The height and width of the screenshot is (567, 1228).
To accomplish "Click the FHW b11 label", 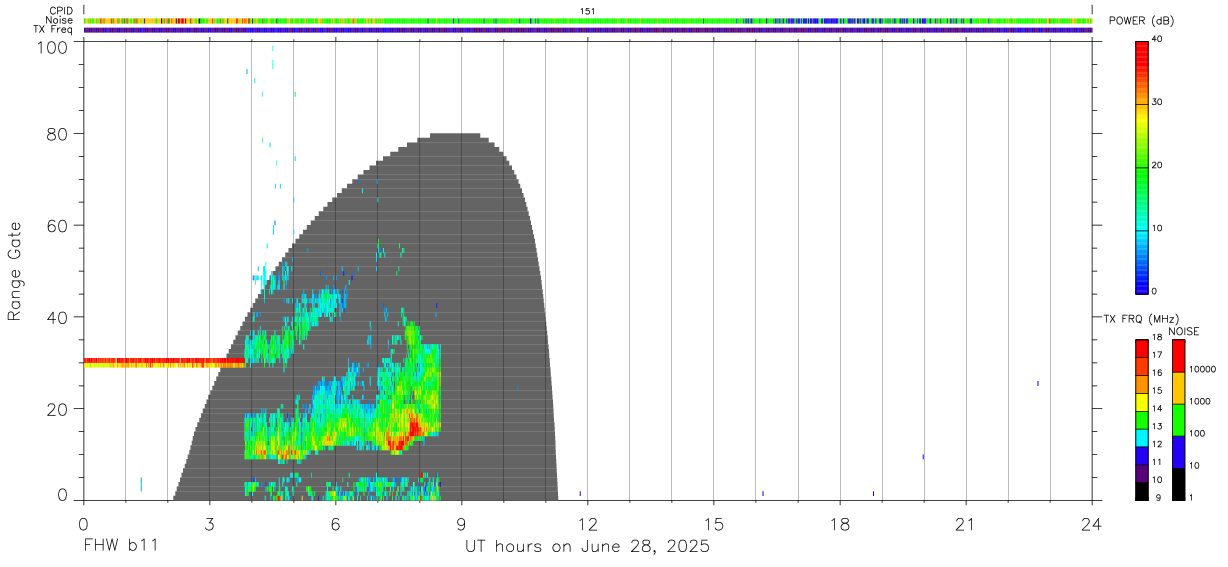I will [120, 546].
